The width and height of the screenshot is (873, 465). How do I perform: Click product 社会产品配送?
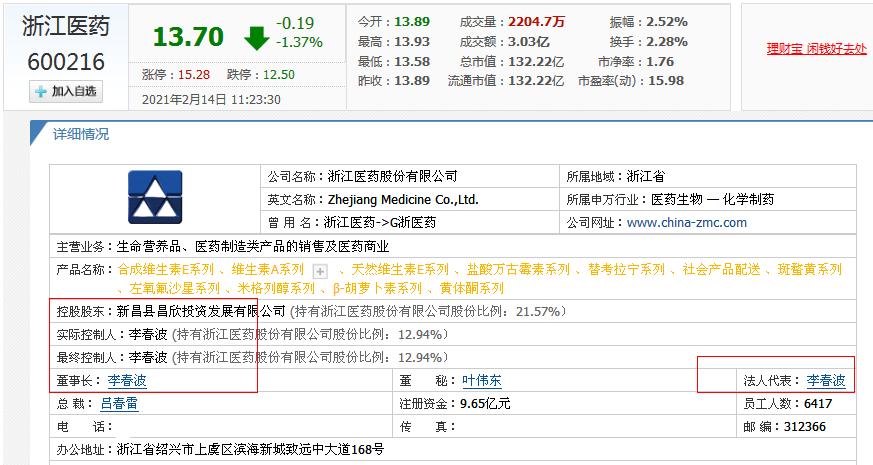tap(722, 270)
